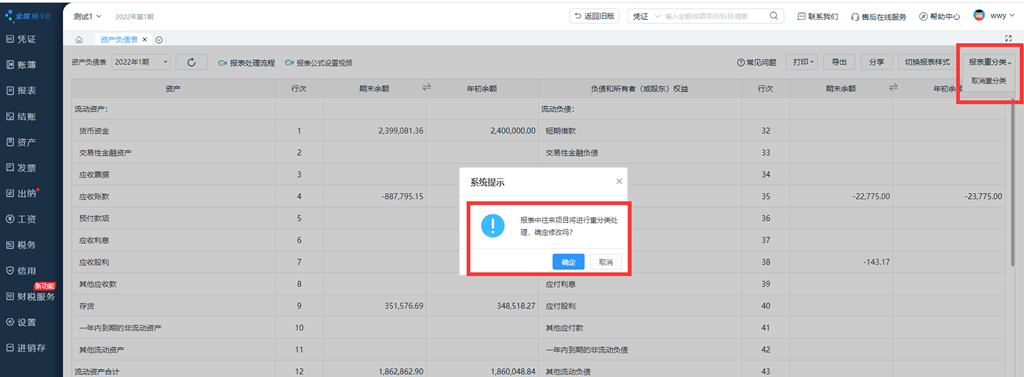Open the 结账 module in sidebar

point(21,116)
